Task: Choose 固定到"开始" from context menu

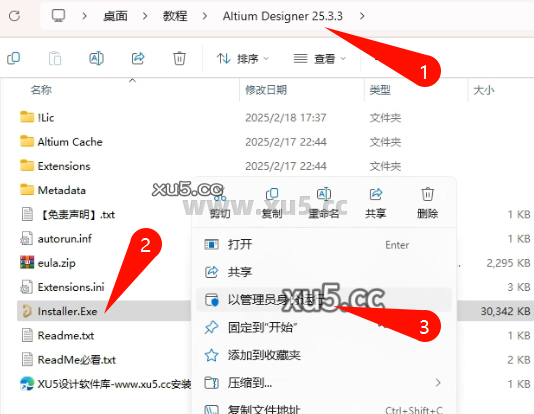Action: pyautogui.click(x=324, y=328)
